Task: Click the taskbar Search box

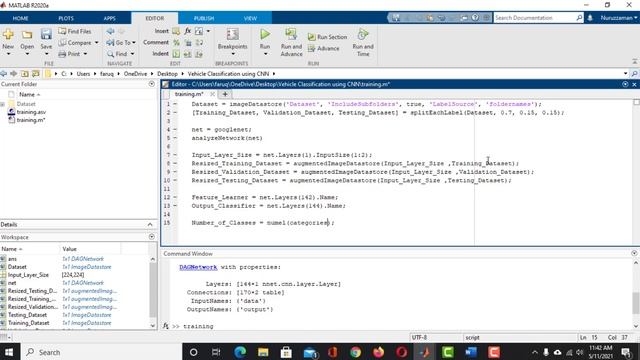Action: (101, 352)
